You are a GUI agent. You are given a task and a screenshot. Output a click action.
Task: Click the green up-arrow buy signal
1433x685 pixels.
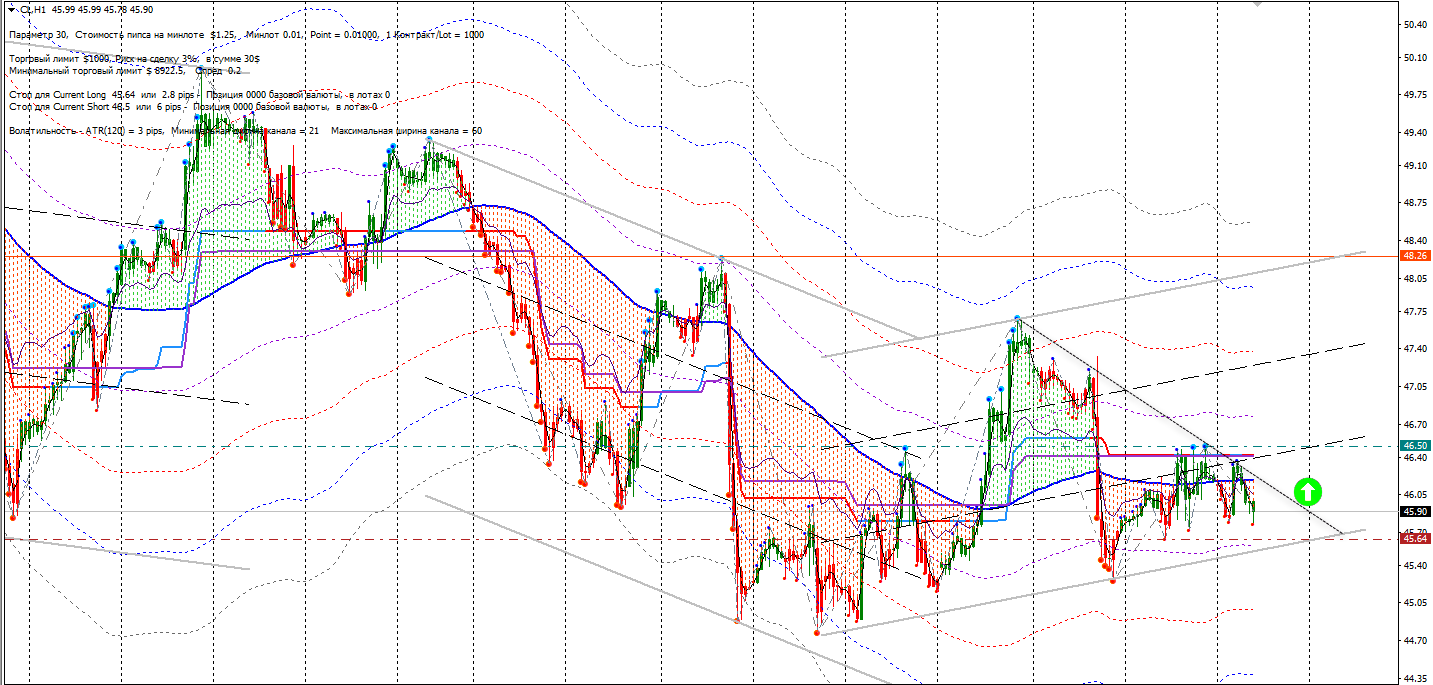(1307, 491)
